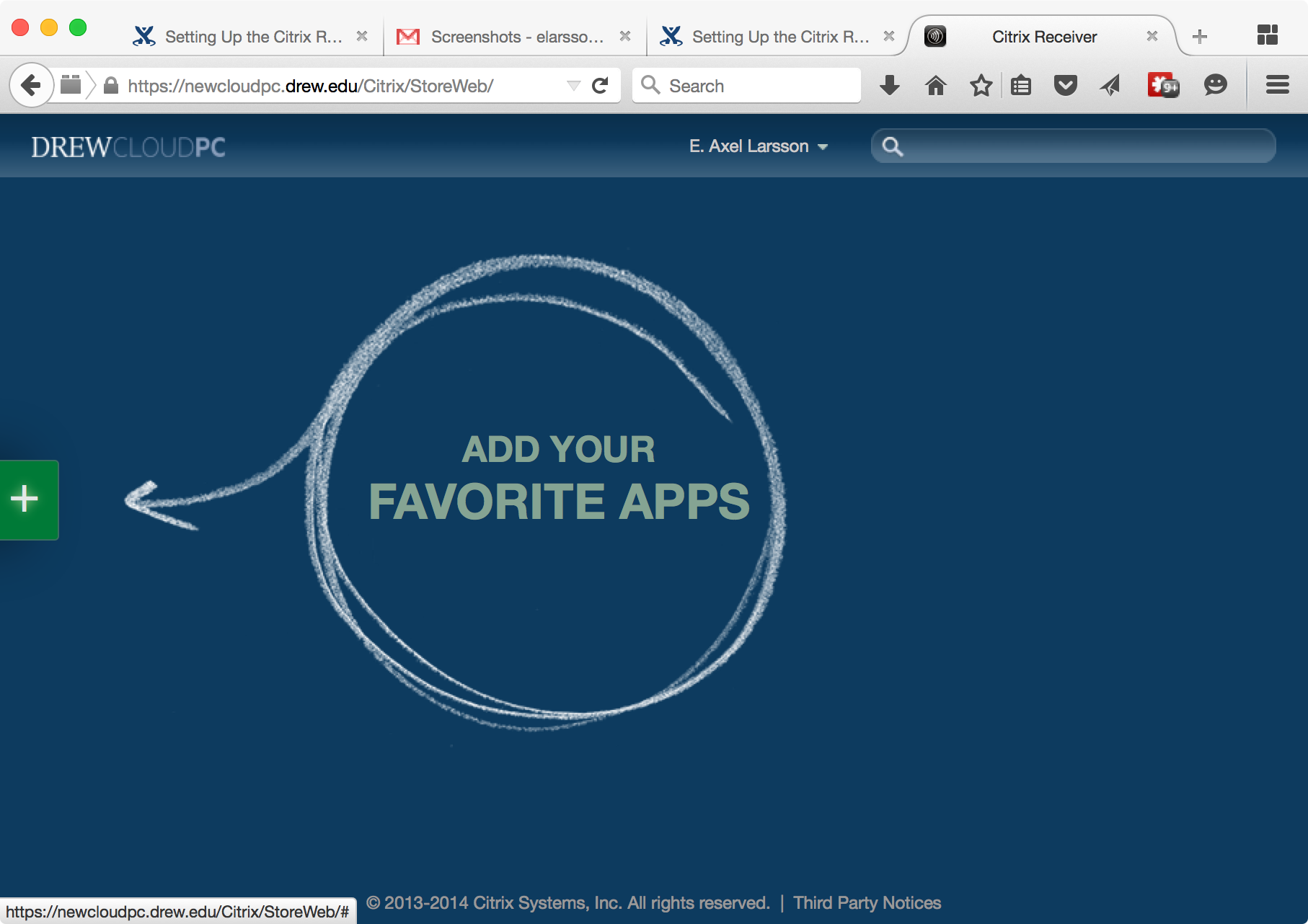
Task: Close the Screenshots Gmail tab
Action: tap(625, 36)
